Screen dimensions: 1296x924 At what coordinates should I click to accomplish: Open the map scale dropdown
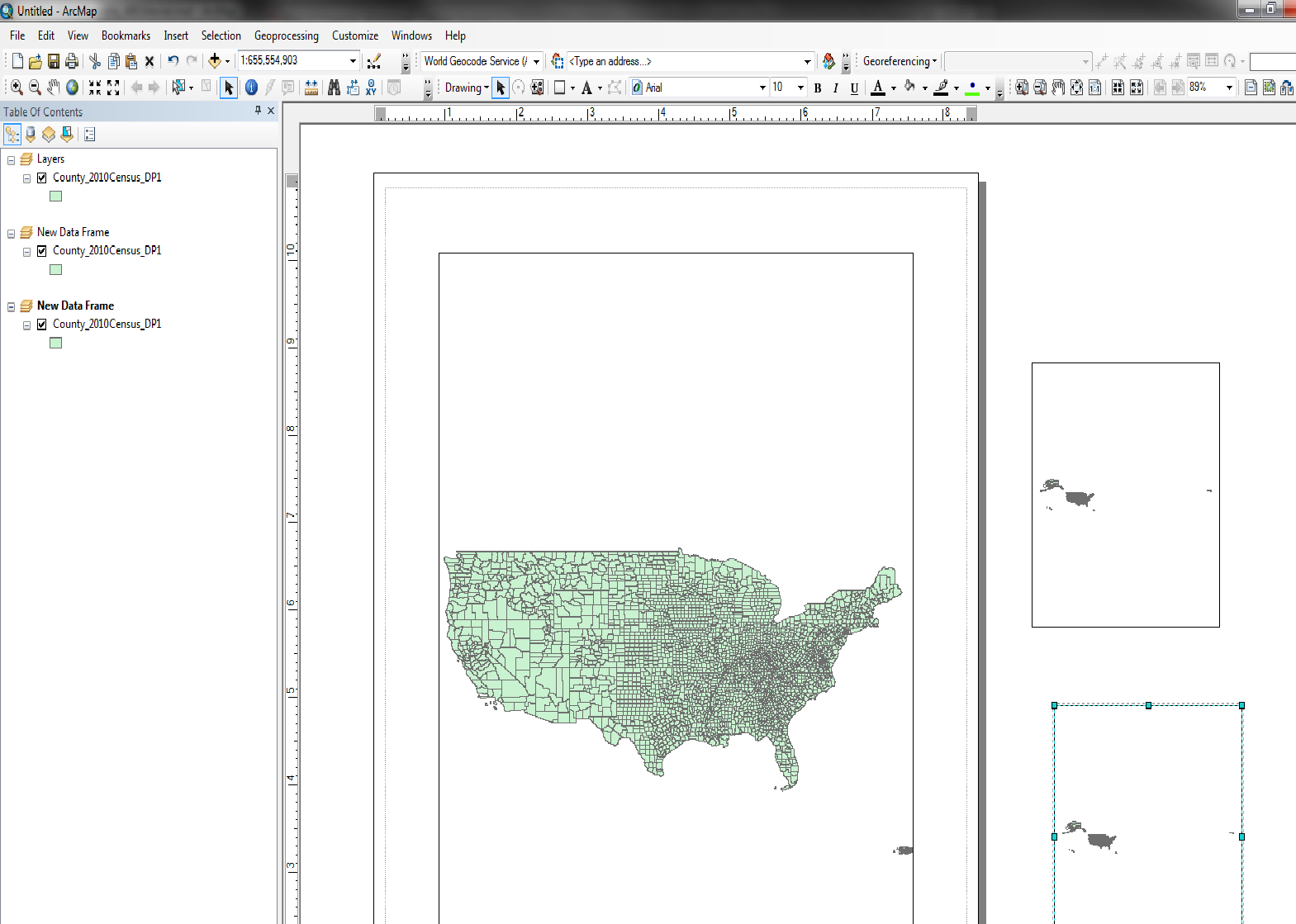click(x=354, y=61)
